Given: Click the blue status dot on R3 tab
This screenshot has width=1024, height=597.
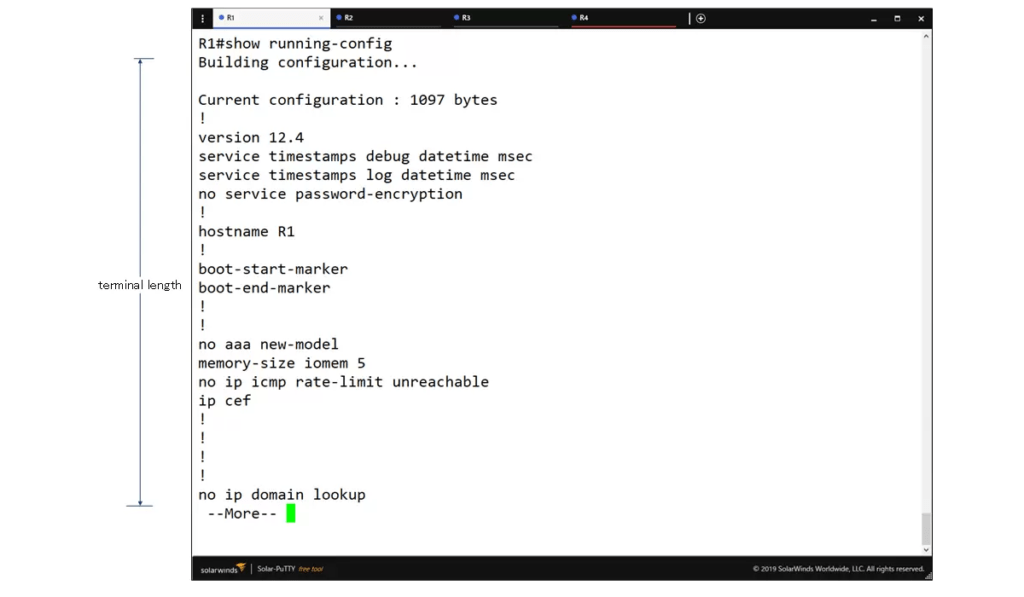Looking at the screenshot, I should click(x=454, y=17).
